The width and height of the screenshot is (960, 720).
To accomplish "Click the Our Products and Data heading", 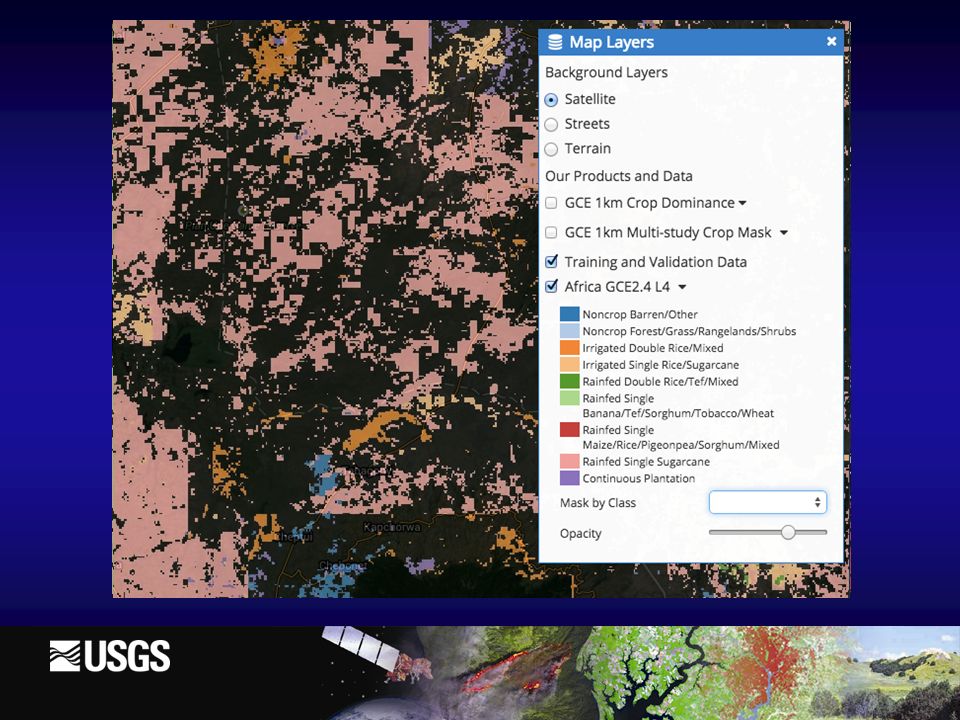I will coord(618,176).
